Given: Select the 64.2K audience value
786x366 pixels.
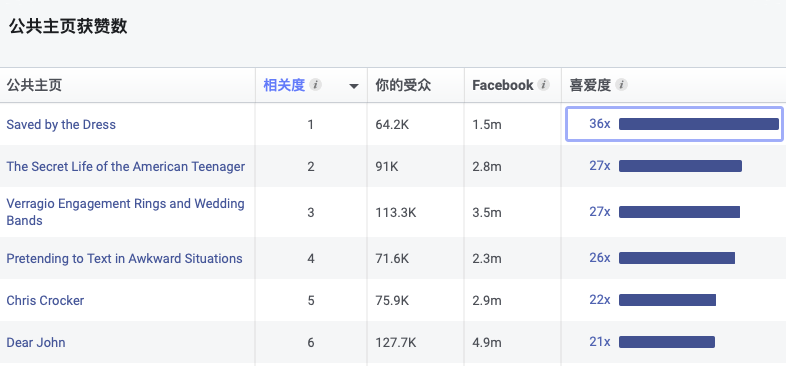Looking at the screenshot, I should [392, 124].
